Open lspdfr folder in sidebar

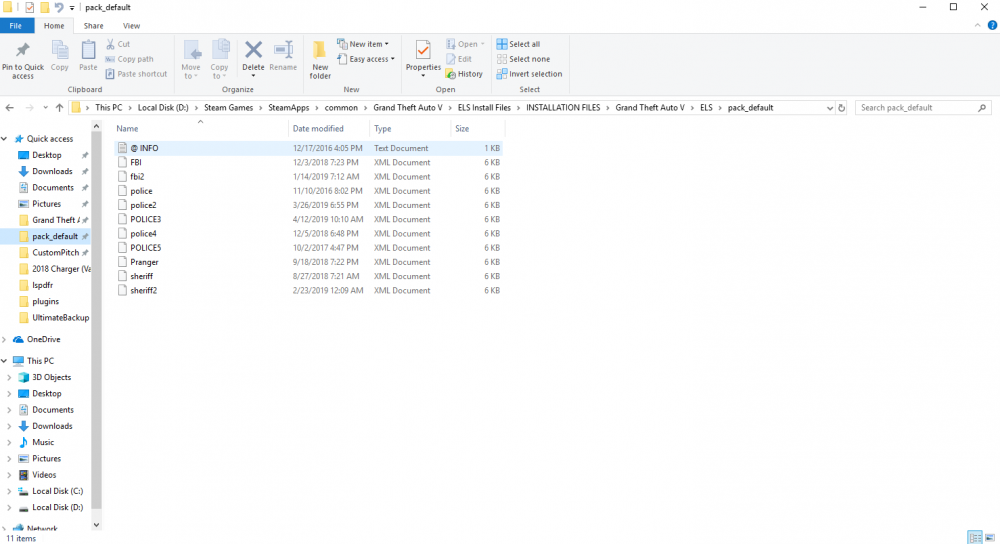point(42,285)
